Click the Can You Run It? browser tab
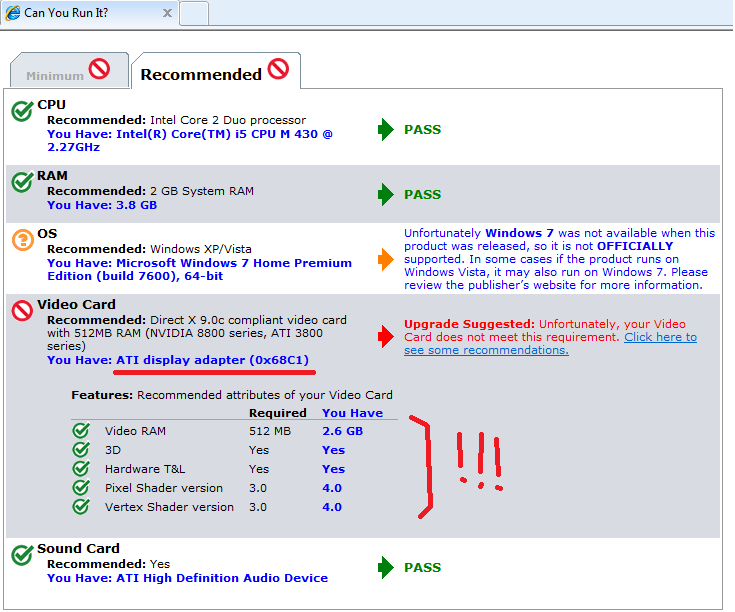This screenshot has width=735, height=612. pos(90,13)
